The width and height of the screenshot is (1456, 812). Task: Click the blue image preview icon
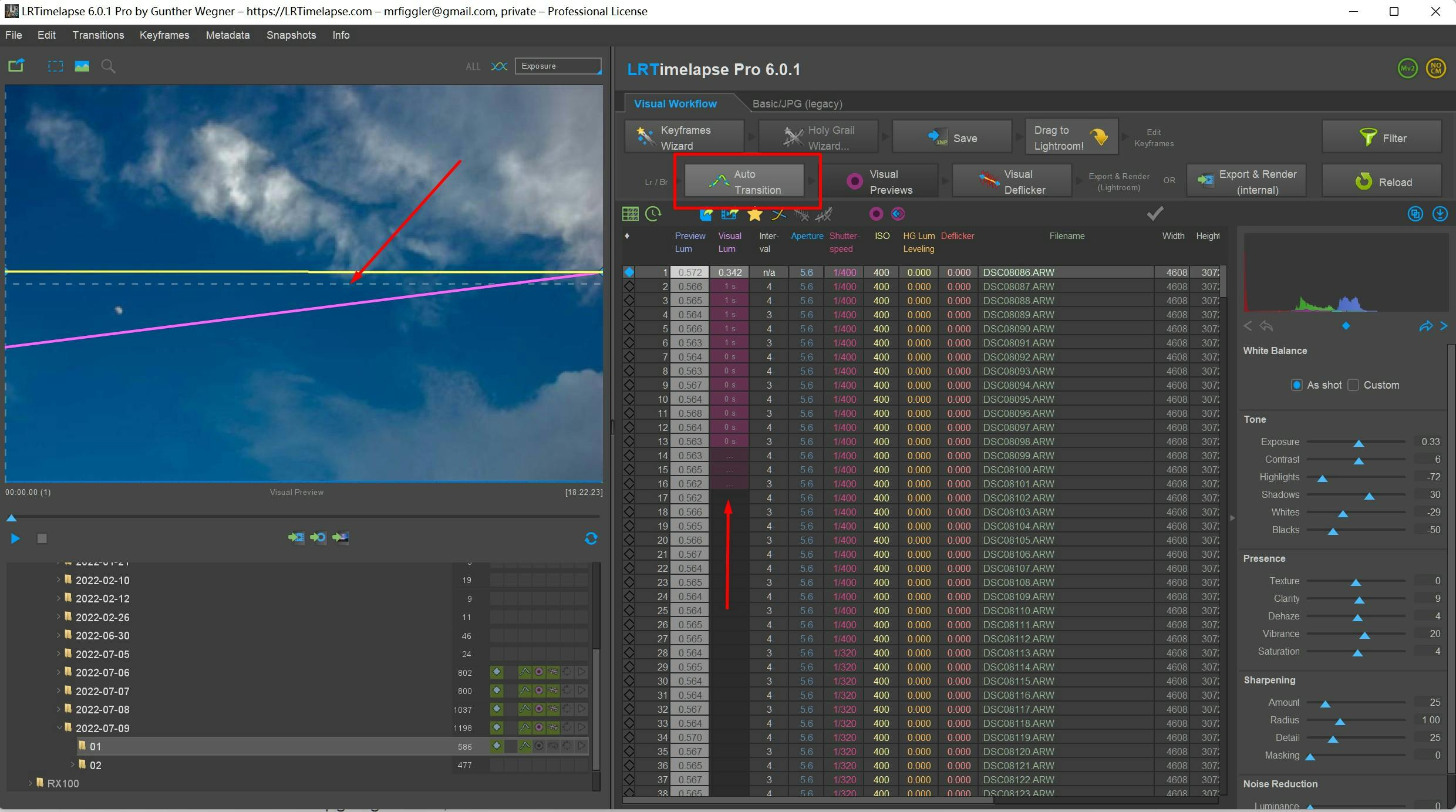(x=82, y=66)
